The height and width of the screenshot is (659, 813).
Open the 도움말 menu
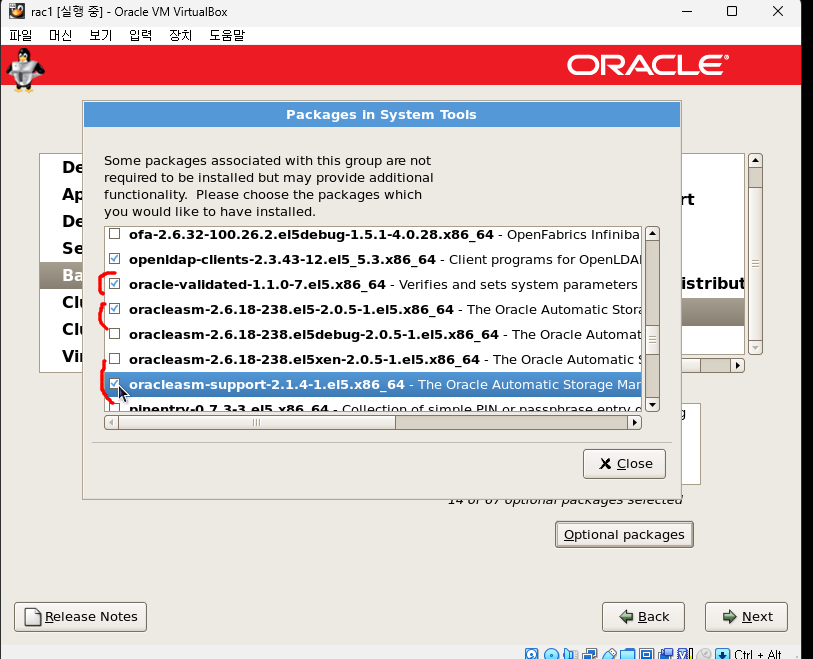(227, 35)
